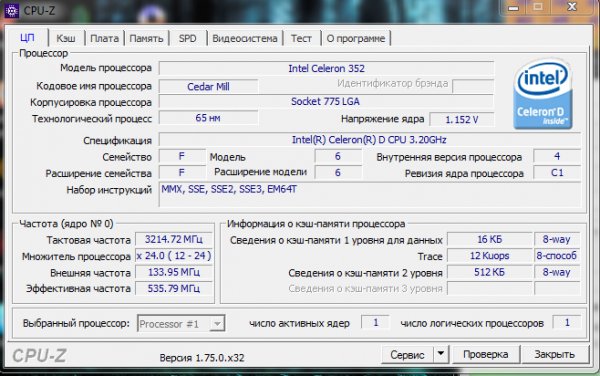Viewport: 600px width, 376px height.
Task: Click the 65 нм technology value
Action: click(x=208, y=118)
